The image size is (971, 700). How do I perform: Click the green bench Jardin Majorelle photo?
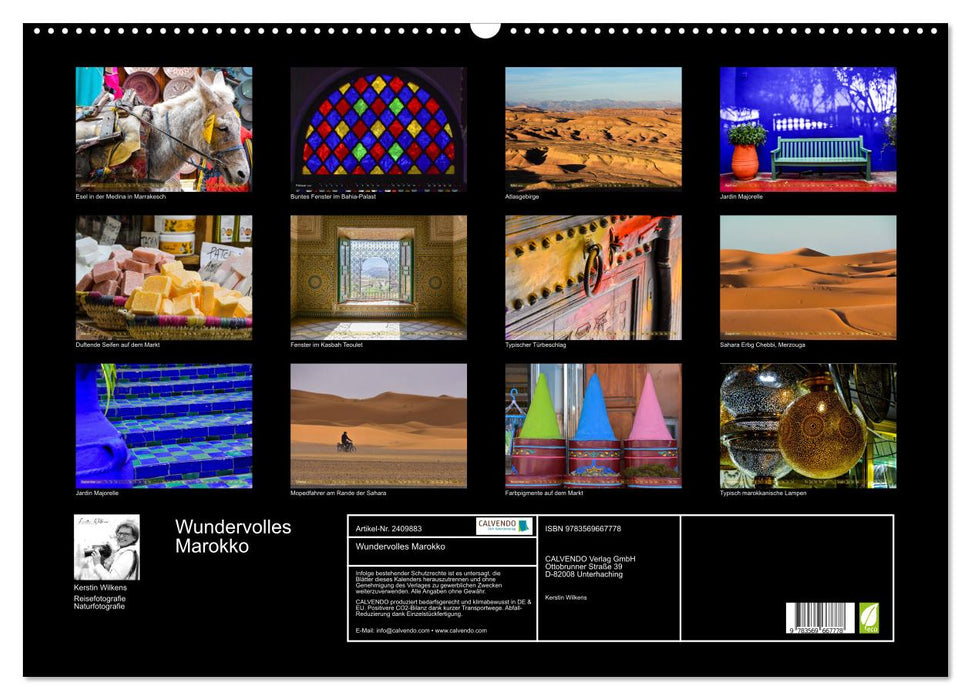coord(808,129)
